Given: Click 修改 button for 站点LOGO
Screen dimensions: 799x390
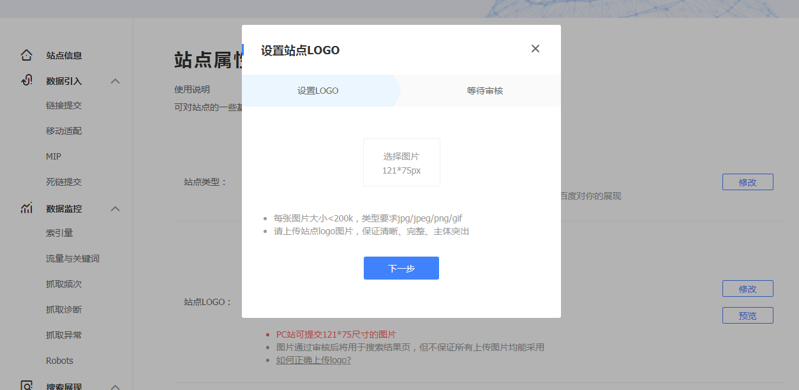Looking at the screenshot, I should [x=748, y=289].
